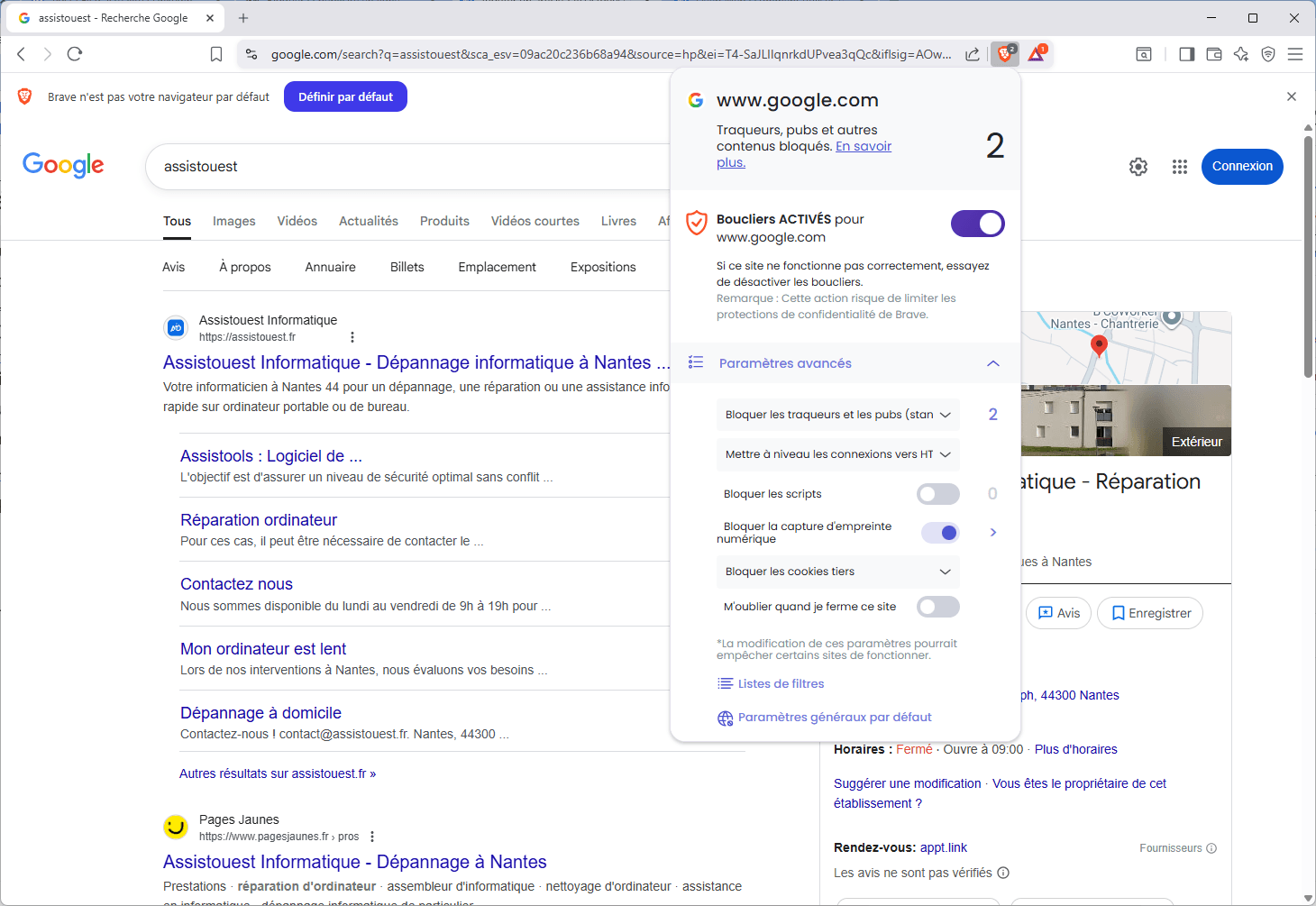The width and height of the screenshot is (1316, 906).
Task: Open Leo AI sparkle icon
Action: [1241, 54]
